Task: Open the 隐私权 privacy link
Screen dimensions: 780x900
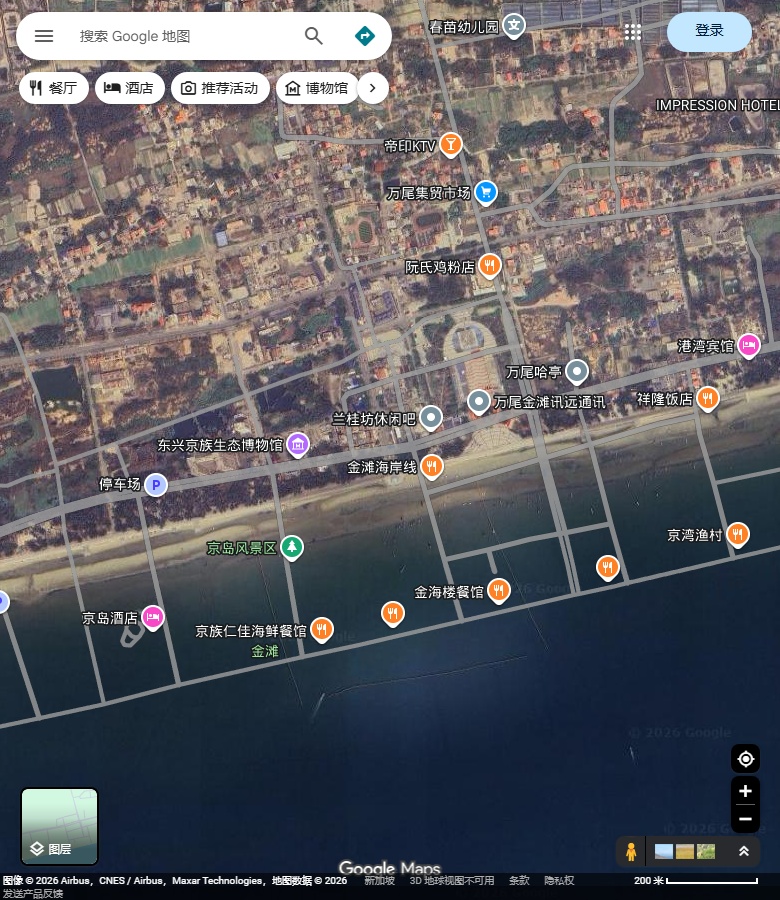Action: (x=559, y=880)
